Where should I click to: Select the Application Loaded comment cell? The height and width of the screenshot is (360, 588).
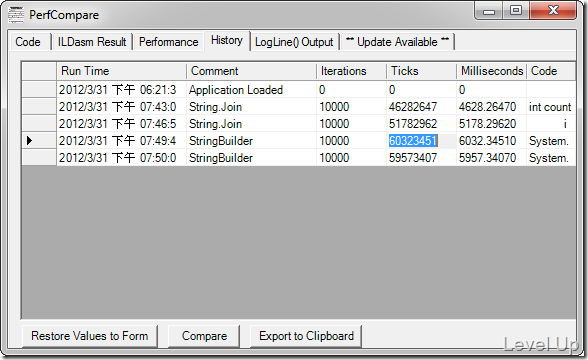click(251, 90)
